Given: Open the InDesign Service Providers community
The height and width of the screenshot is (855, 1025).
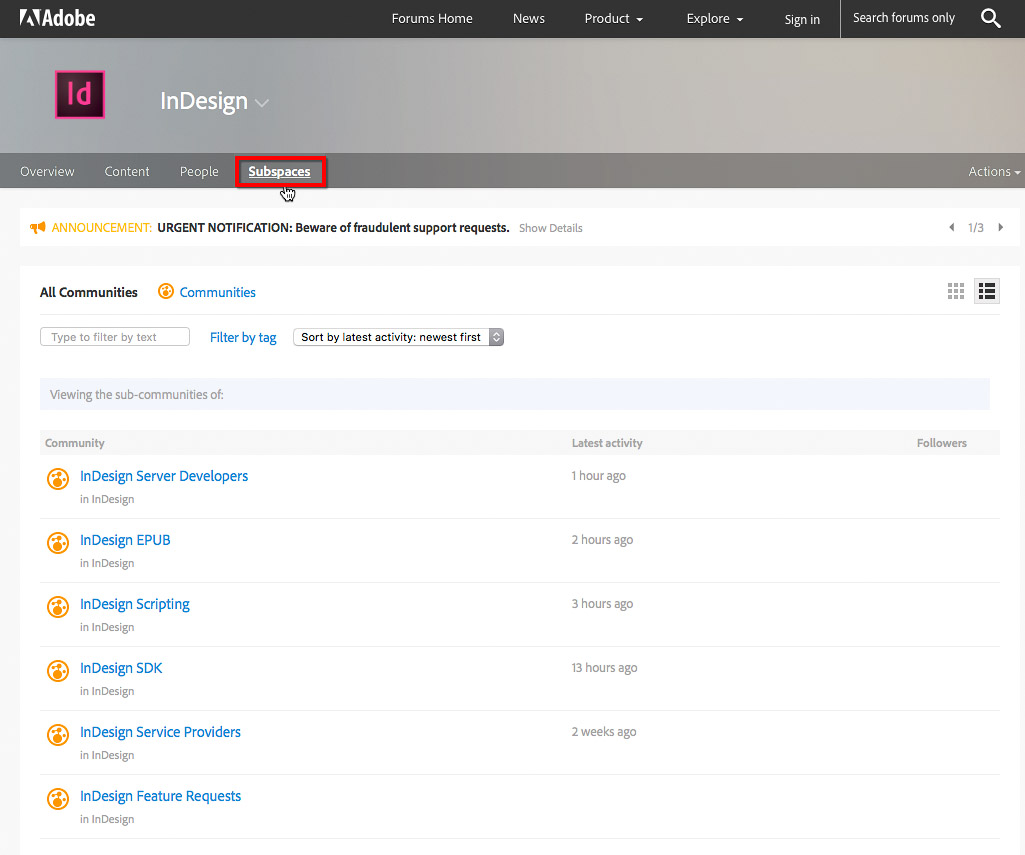Looking at the screenshot, I should (160, 732).
